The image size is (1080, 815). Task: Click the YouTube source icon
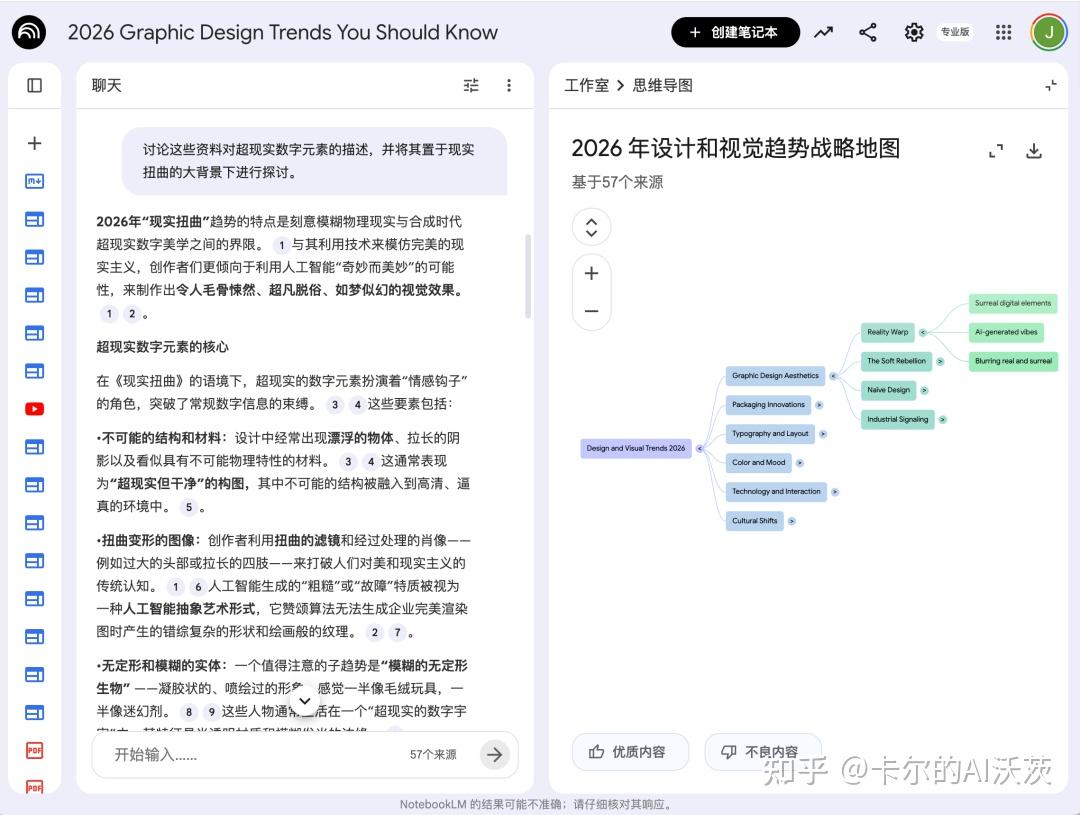(34, 409)
